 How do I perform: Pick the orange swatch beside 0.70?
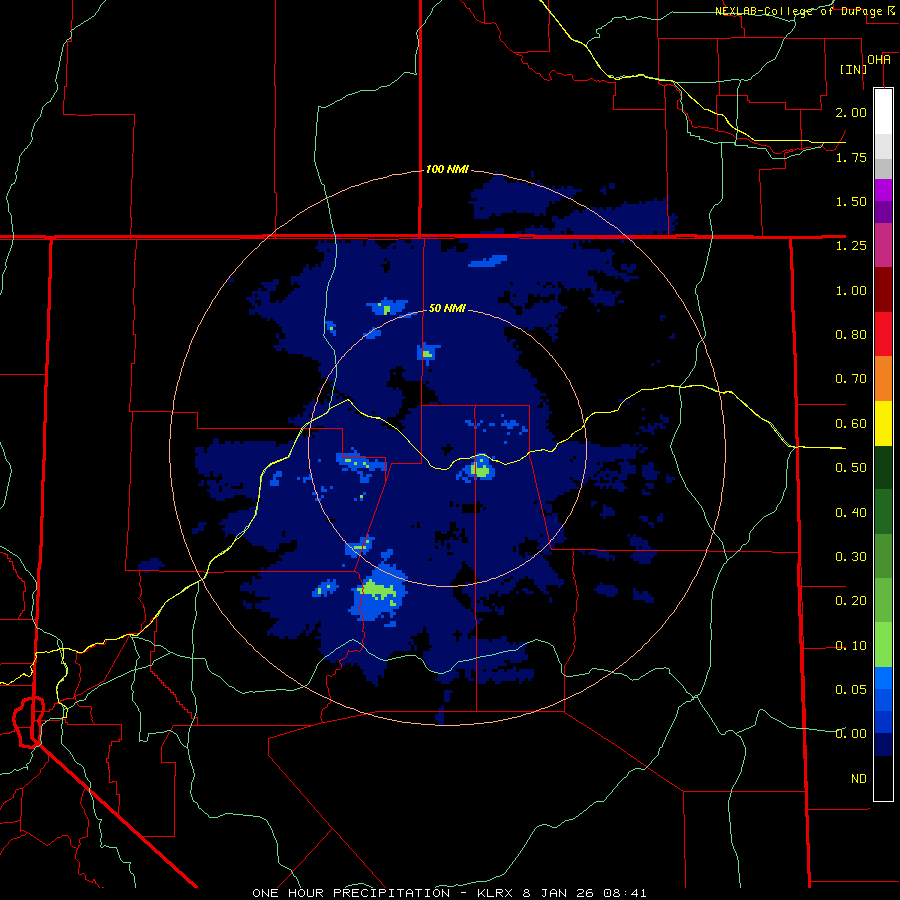[883, 379]
